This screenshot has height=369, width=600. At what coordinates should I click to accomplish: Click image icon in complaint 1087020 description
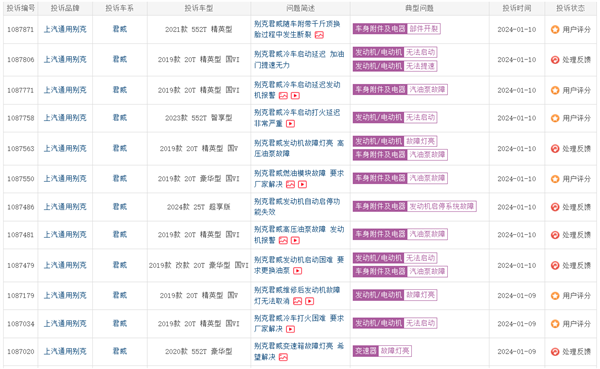tap(283, 358)
